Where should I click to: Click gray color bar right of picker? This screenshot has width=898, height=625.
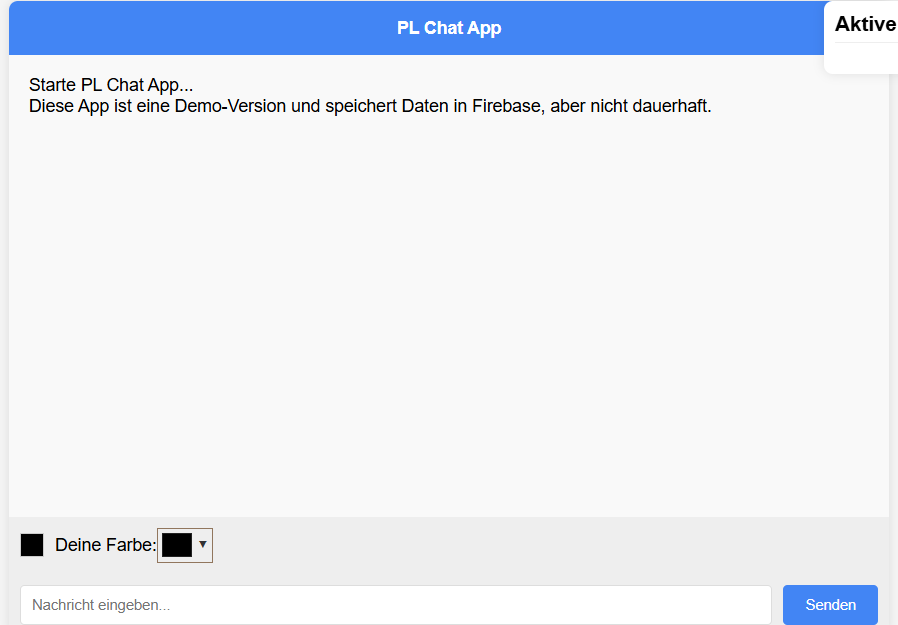click(x=550, y=545)
